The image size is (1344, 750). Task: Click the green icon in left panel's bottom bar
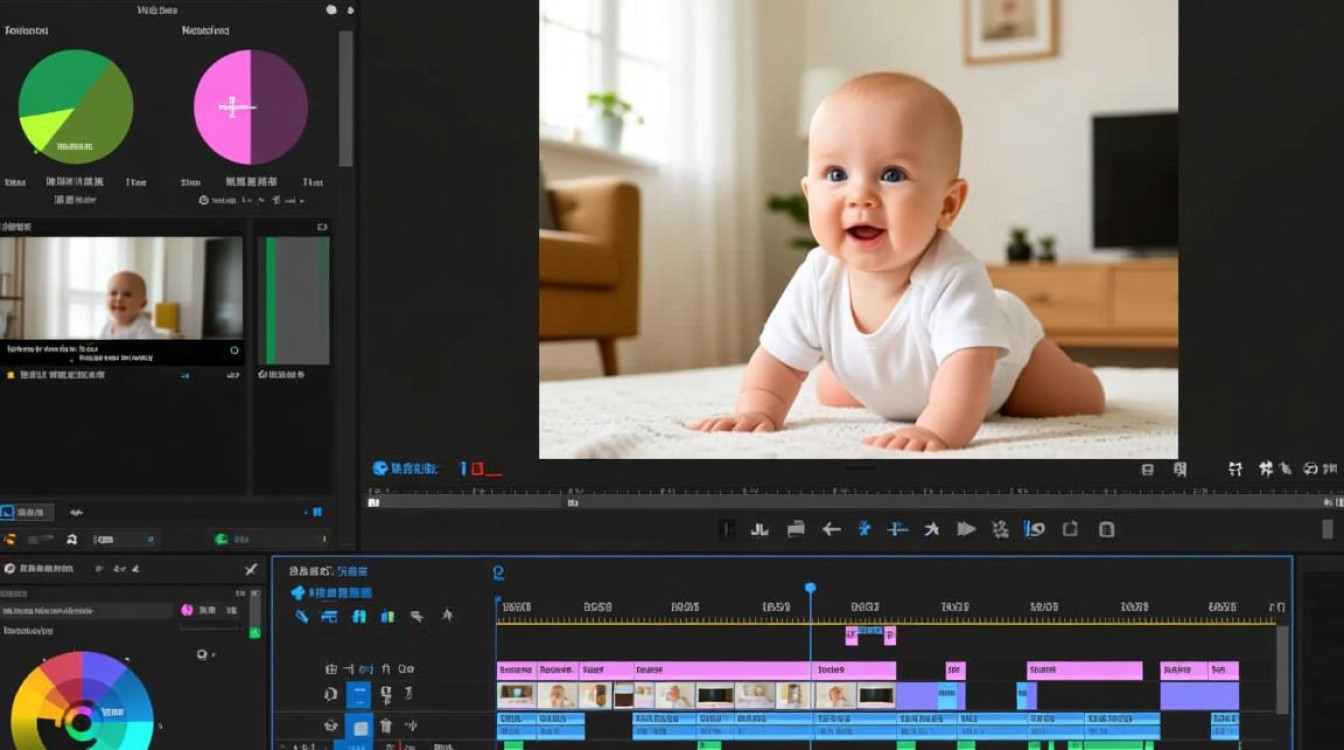coord(221,539)
